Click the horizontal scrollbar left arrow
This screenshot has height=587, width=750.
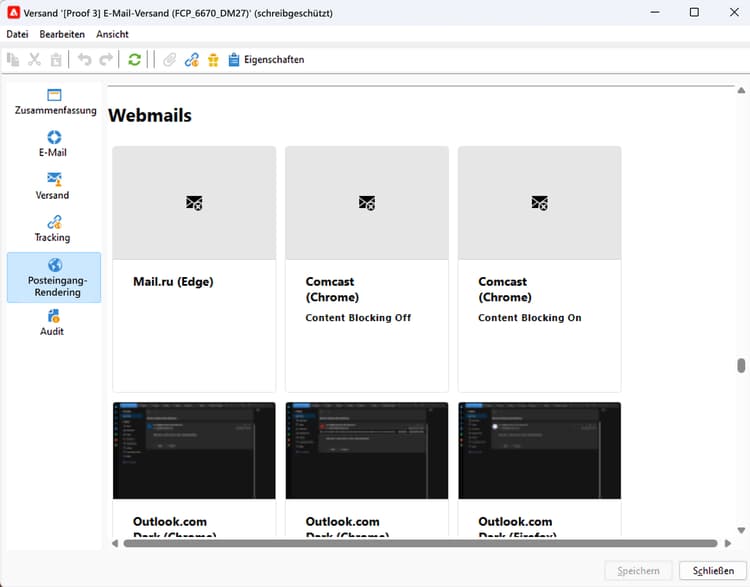tap(115, 543)
